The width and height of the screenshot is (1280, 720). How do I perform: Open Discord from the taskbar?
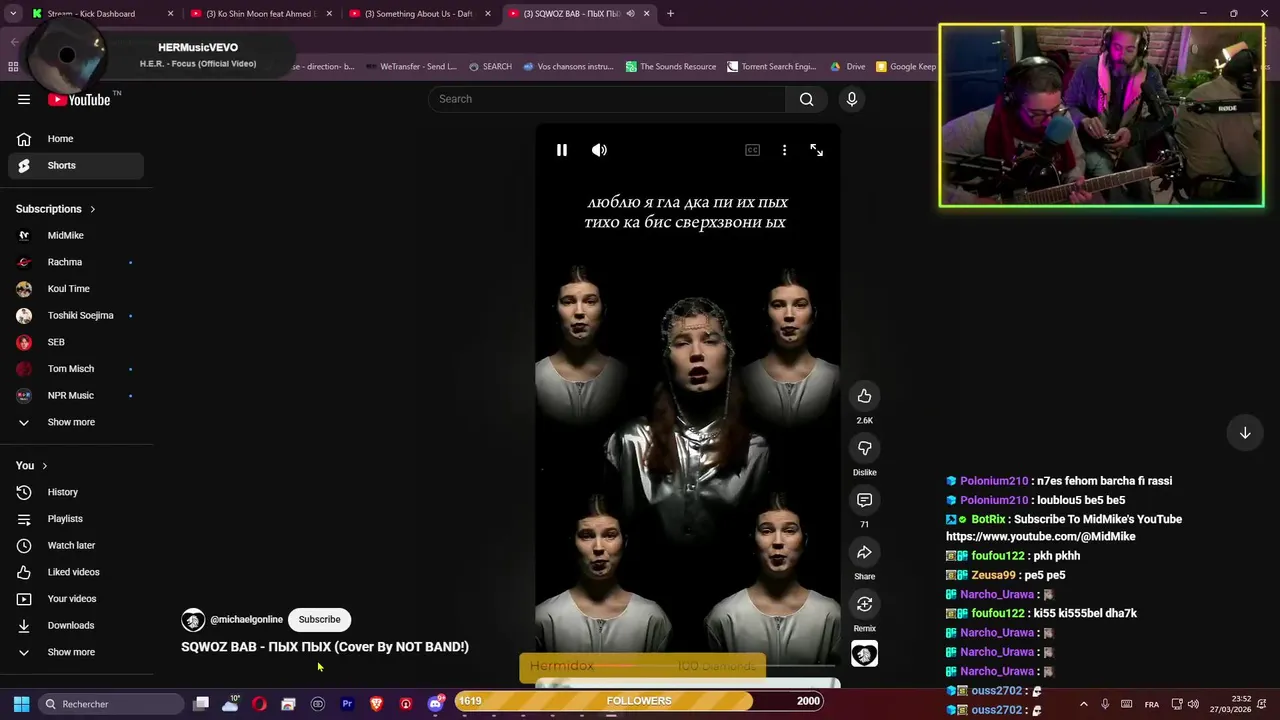click(435, 704)
